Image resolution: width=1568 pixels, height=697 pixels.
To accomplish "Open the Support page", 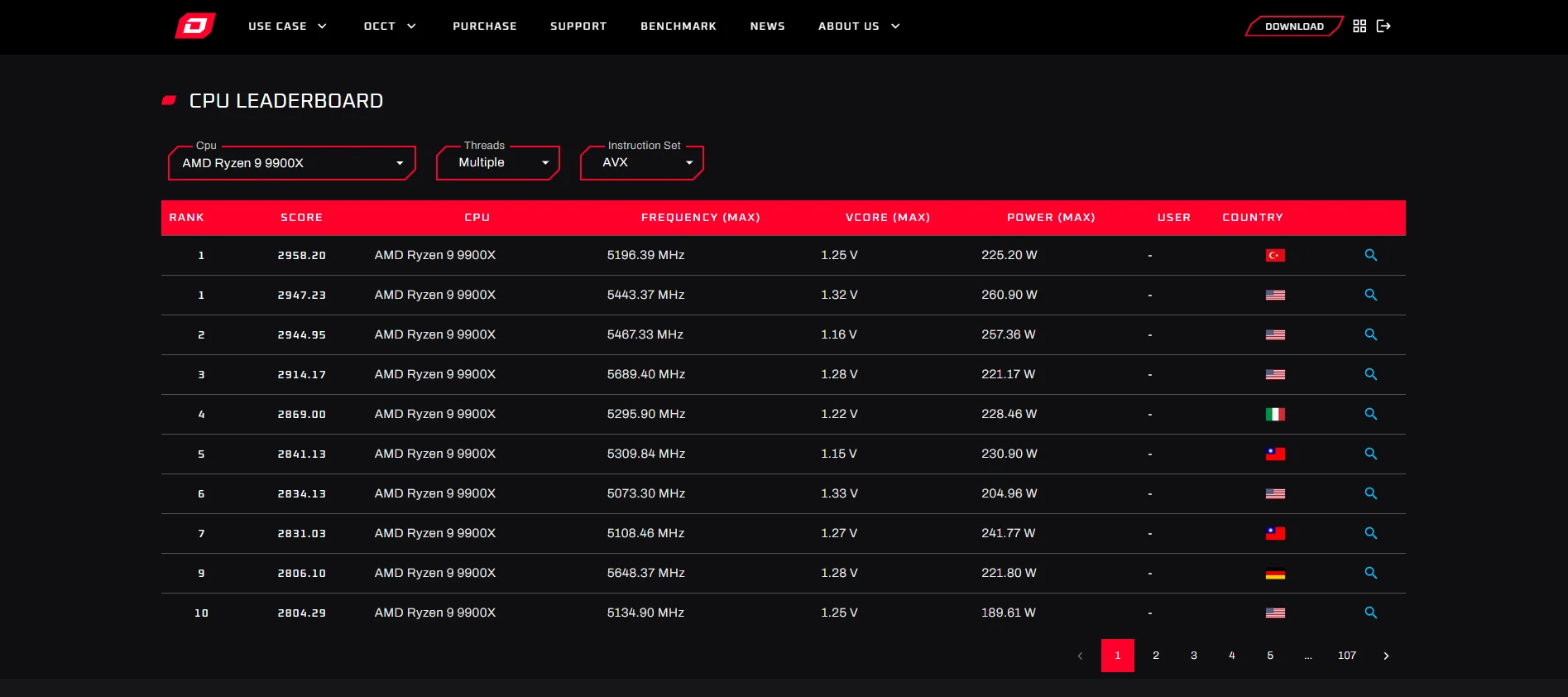I will 578,26.
